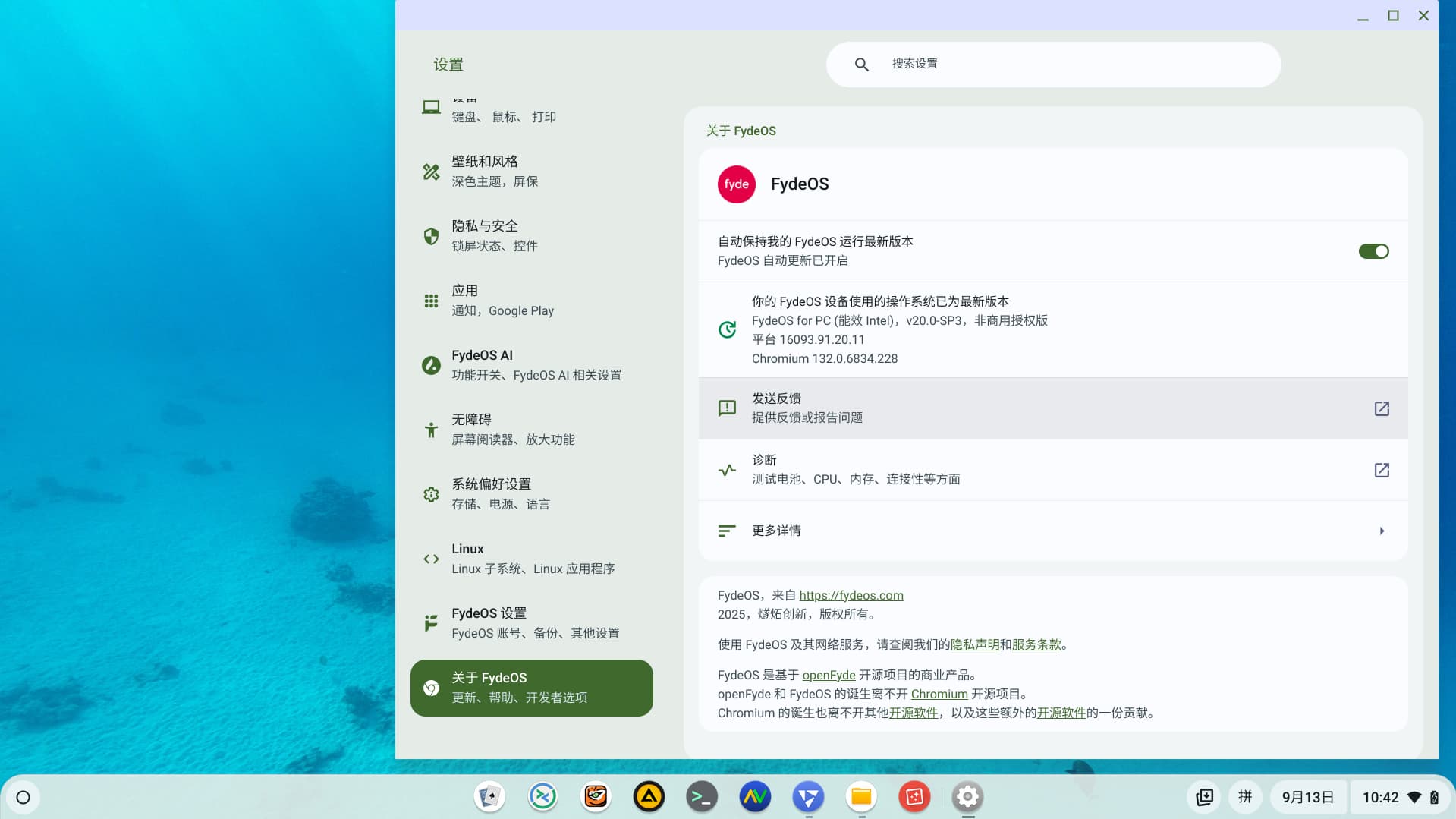Launch the playing cards app from shelf
The height and width of the screenshot is (819, 1456).
click(x=489, y=797)
